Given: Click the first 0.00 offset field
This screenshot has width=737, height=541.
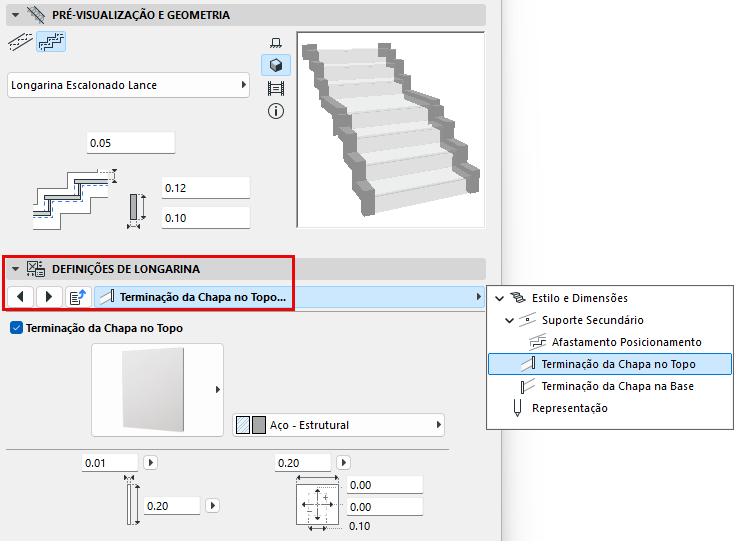Looking at the screenshot, I should (385, 485).
